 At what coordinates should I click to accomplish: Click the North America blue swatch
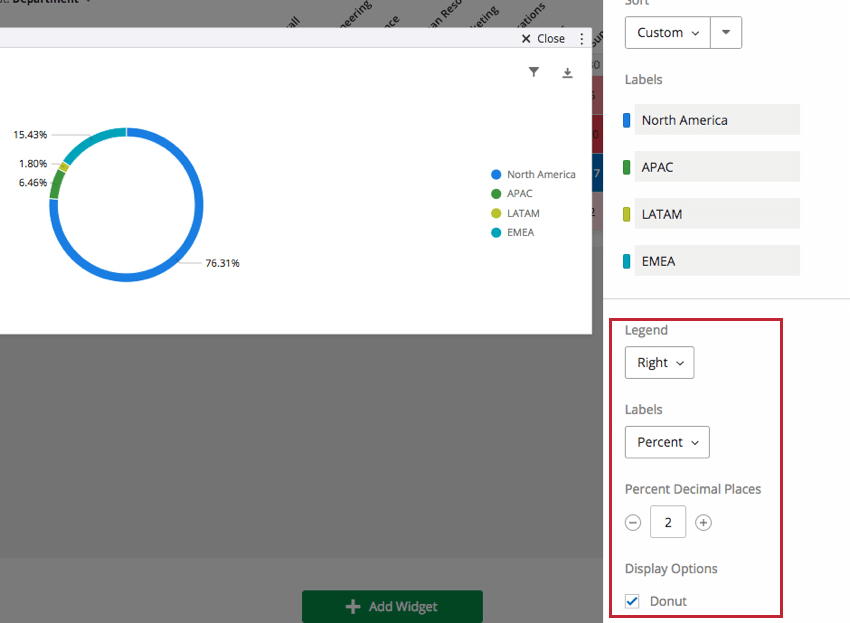pyautogui.click(x=628, y=119)
